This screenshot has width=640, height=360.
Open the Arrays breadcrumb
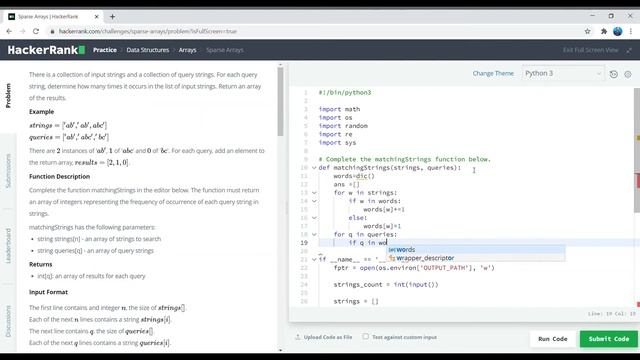[187, 50]
